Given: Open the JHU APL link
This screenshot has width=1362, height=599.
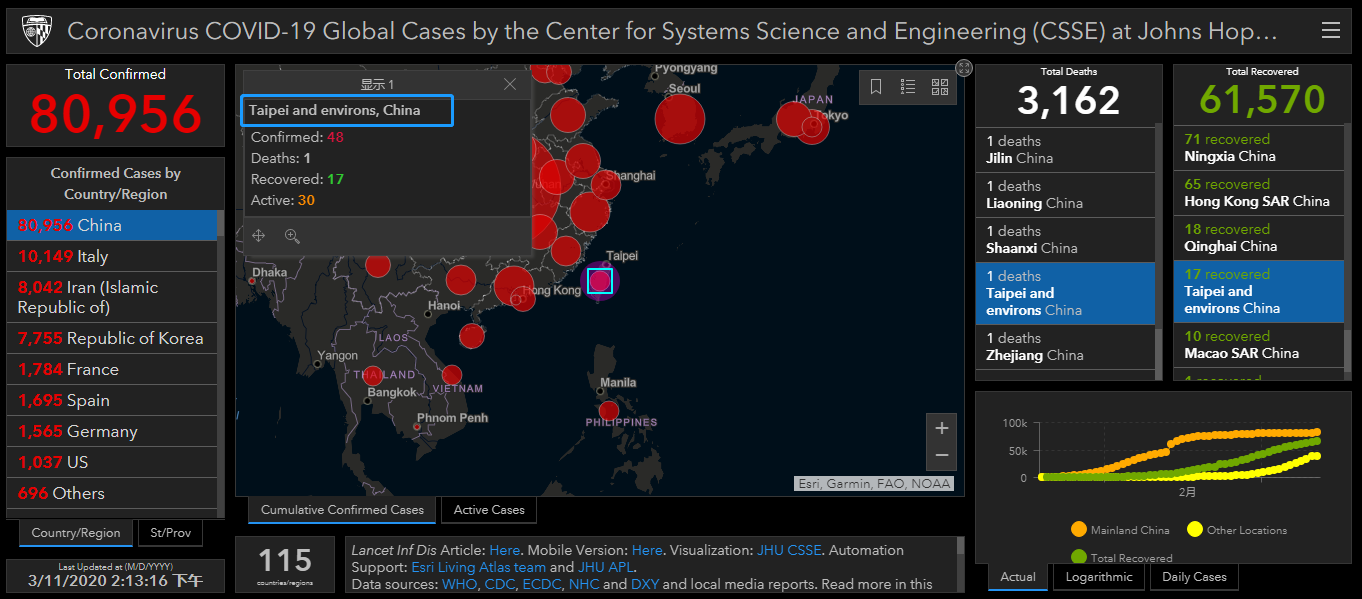Looking at the screenshot, I should pos(606,567).
